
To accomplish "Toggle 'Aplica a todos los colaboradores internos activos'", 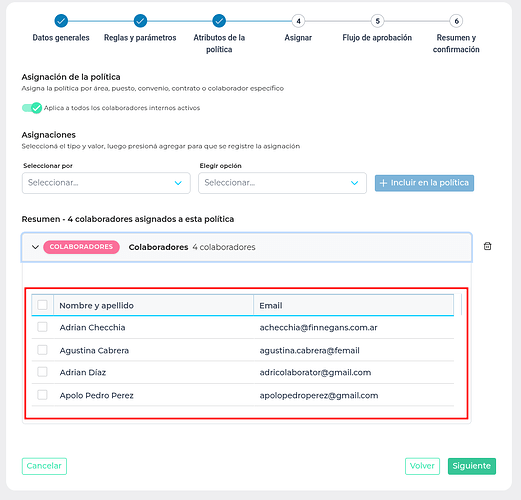I will pyautogui.click(x=32, y=108).
